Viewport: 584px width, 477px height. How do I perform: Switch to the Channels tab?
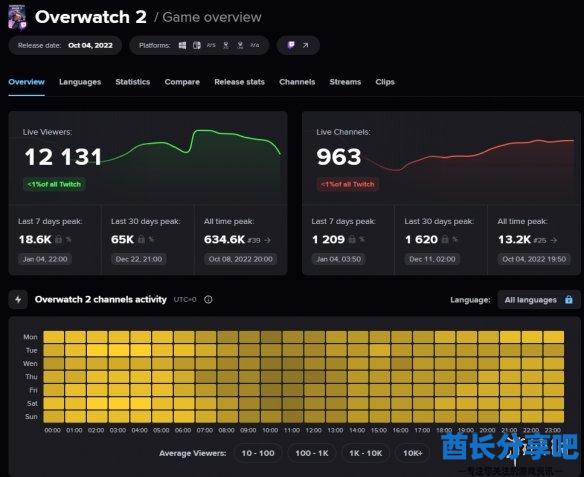click(x=297, y=82)
